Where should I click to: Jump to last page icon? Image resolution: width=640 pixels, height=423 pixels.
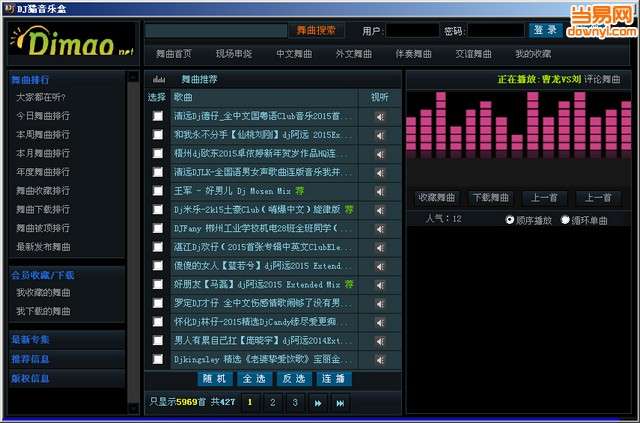[340, 403]
